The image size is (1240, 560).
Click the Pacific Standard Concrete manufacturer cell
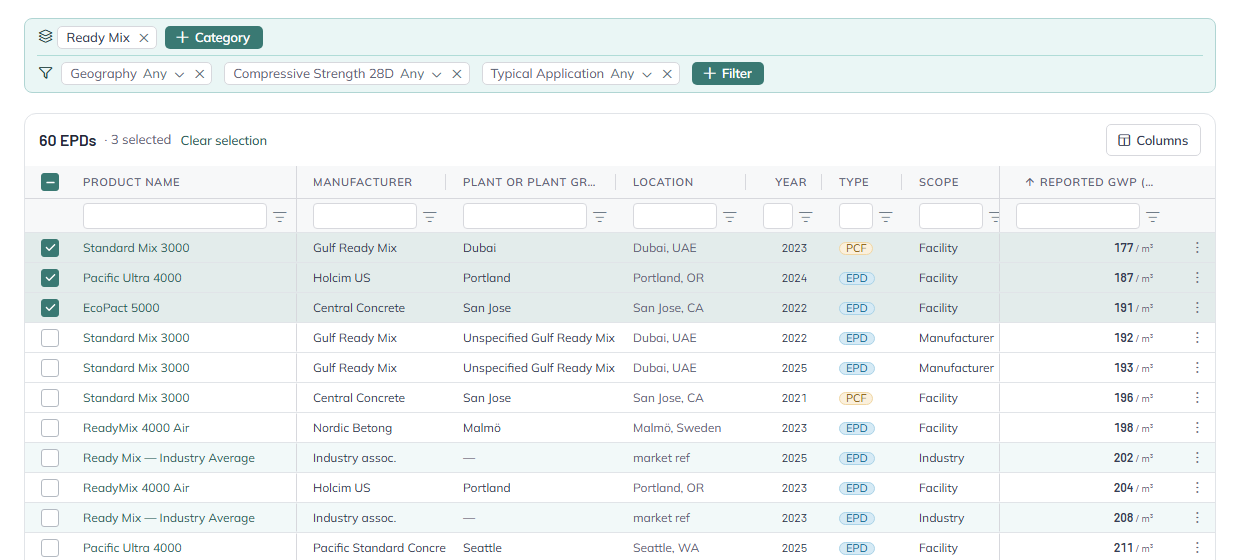point(379,548)
